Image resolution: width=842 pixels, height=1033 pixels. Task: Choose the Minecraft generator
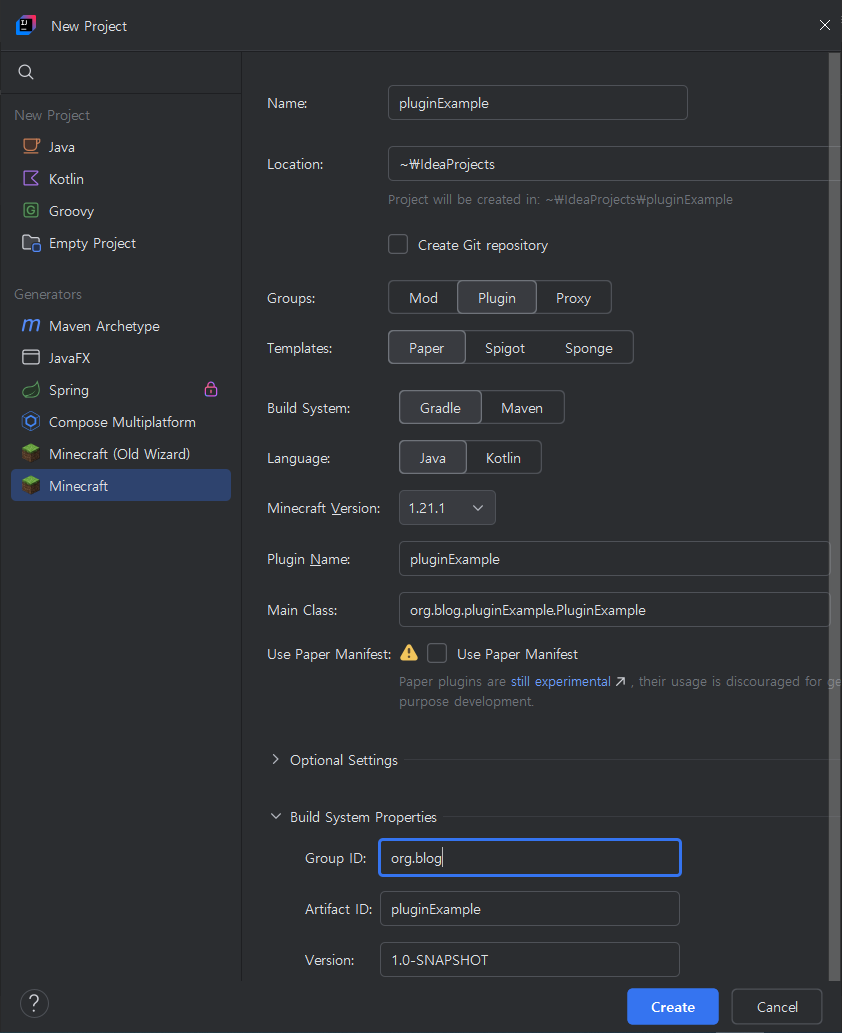[121, 486]
